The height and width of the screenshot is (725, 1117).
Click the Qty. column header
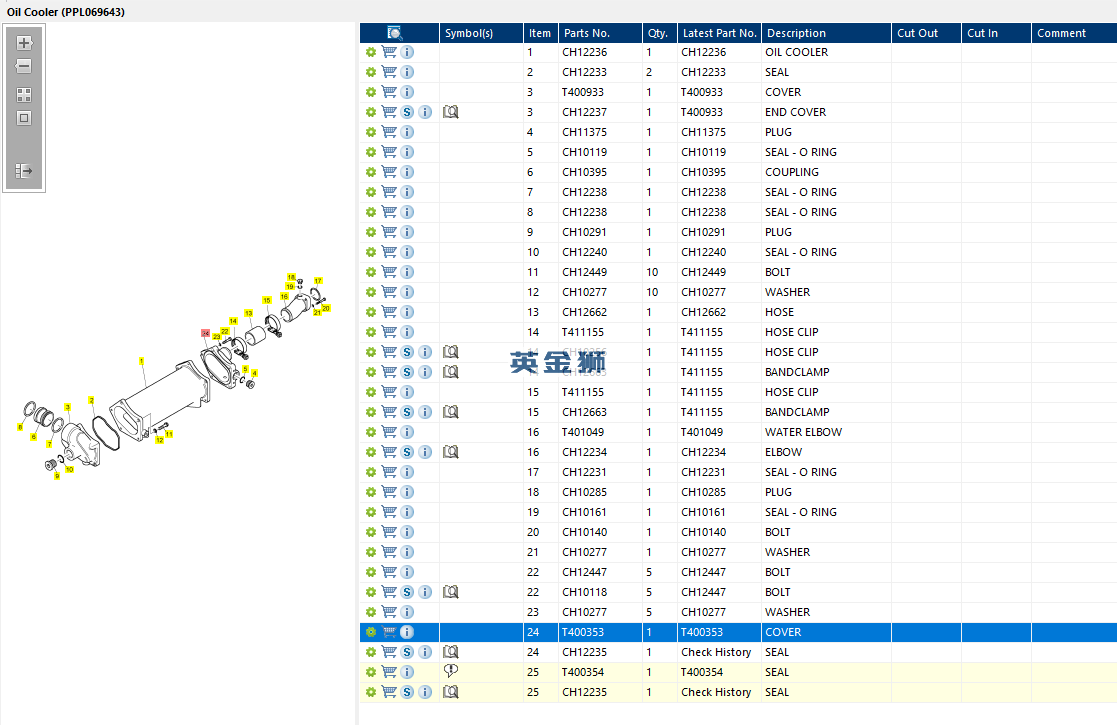pos(658,33)
